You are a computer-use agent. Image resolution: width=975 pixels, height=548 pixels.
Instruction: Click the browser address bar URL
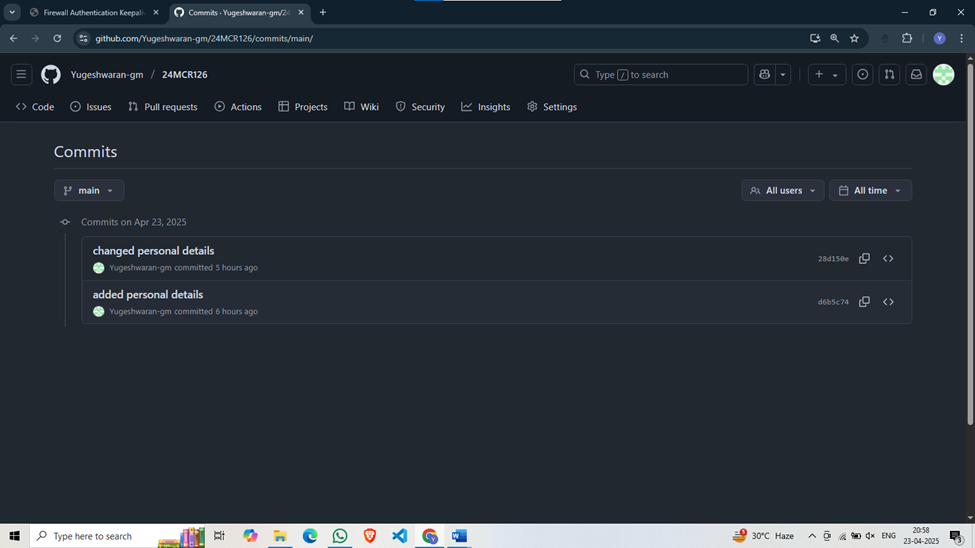tap(204, 39)
